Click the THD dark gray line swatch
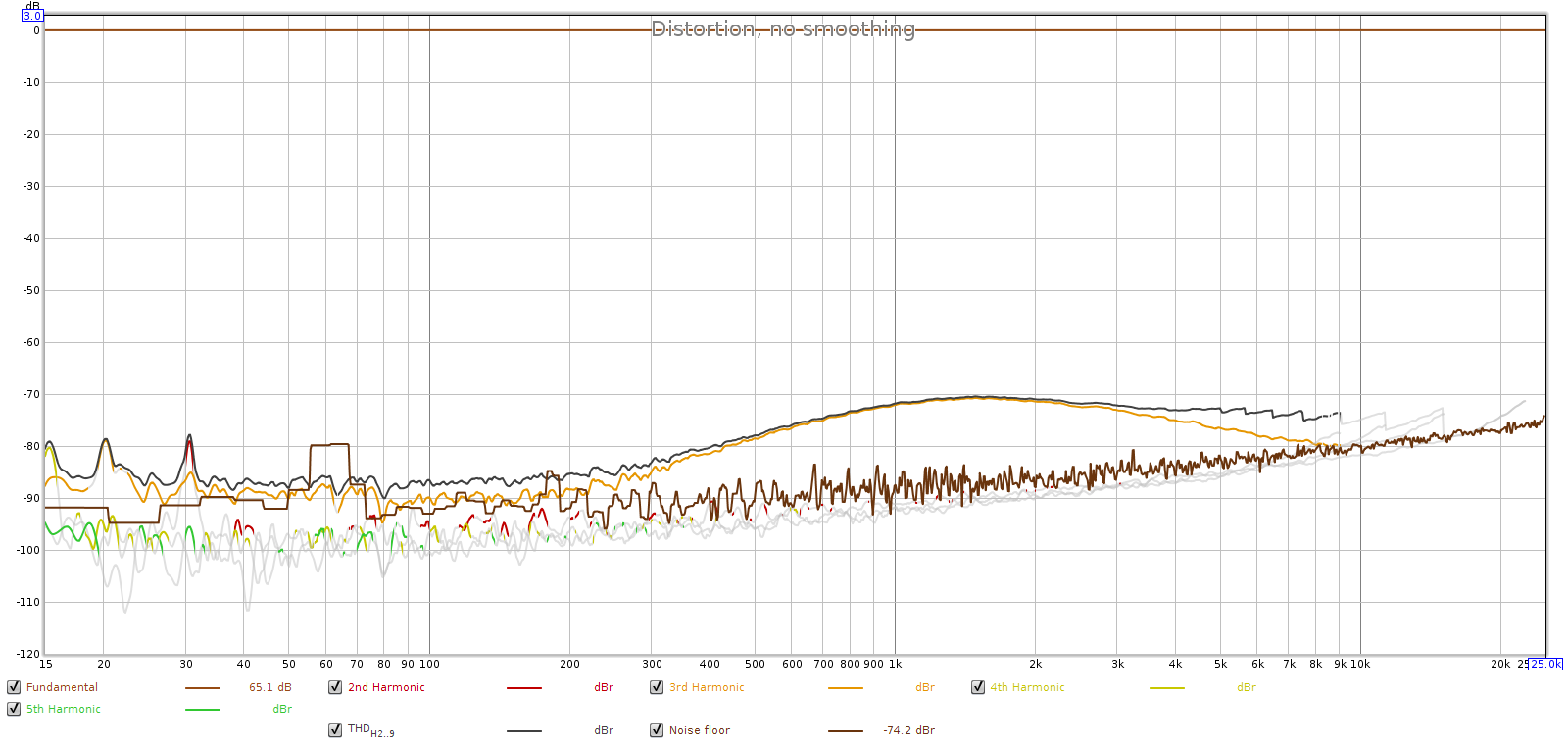1568x744 pixels. tap(524, 731)
